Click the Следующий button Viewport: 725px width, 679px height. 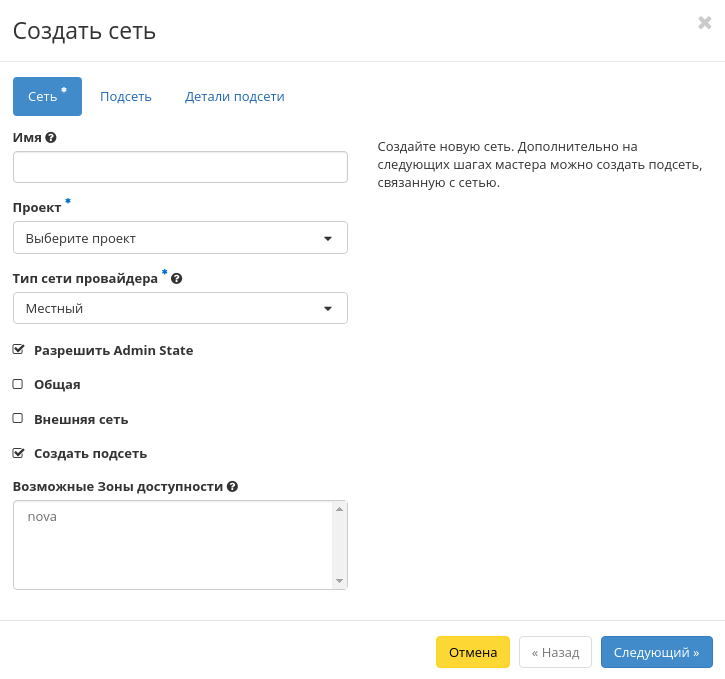pos(656,652)
